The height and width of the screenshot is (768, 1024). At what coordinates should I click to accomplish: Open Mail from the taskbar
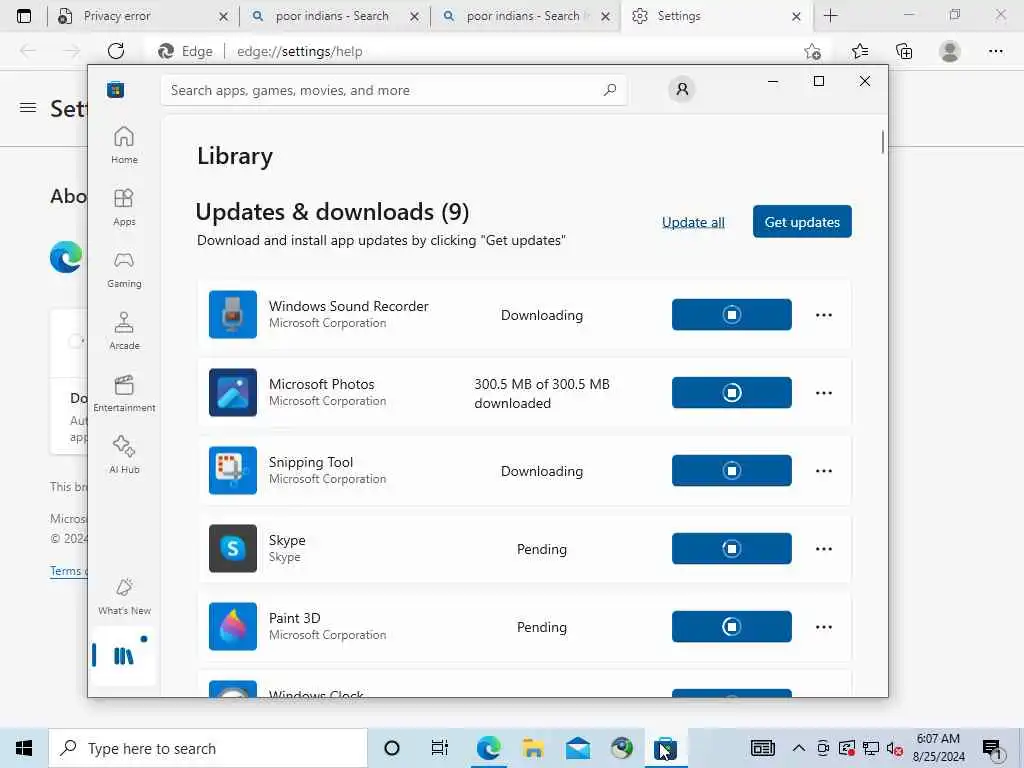click(577, 748)
